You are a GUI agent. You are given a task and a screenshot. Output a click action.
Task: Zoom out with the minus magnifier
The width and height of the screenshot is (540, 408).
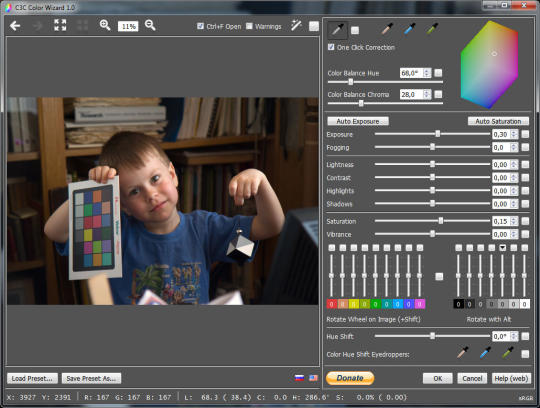150,25
